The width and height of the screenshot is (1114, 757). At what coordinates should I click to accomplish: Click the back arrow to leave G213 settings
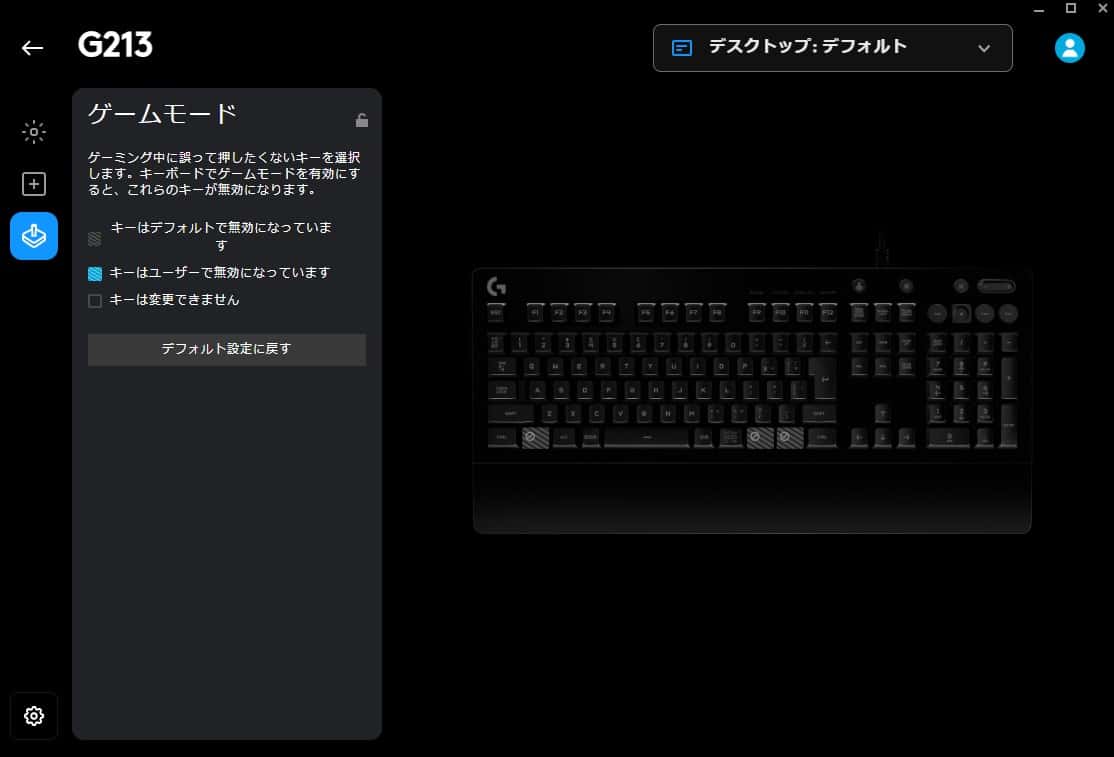(x=32, y=47)
